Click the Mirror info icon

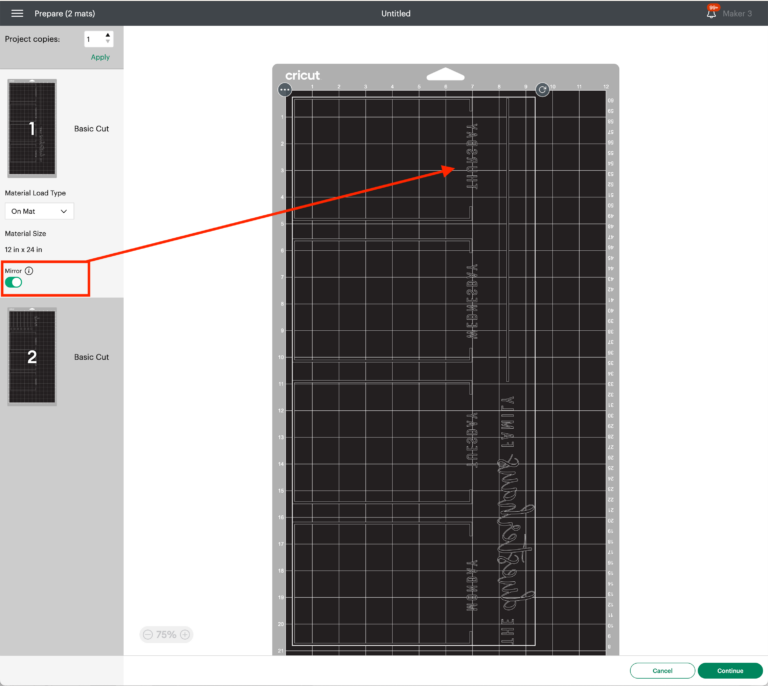pyautogui.click(x=29, y=271)
